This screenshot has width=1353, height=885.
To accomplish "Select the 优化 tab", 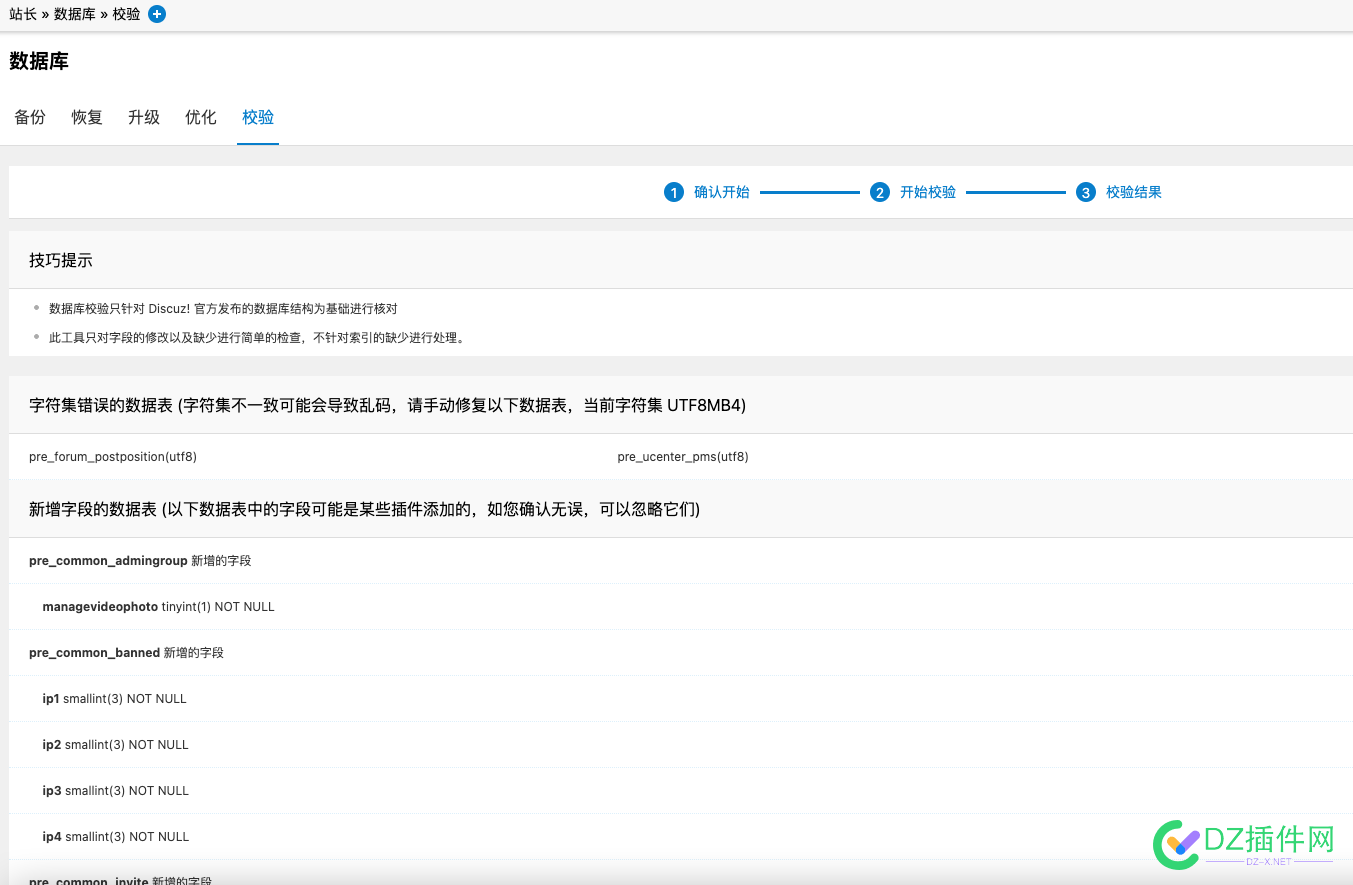I will [x=201, y=117].
